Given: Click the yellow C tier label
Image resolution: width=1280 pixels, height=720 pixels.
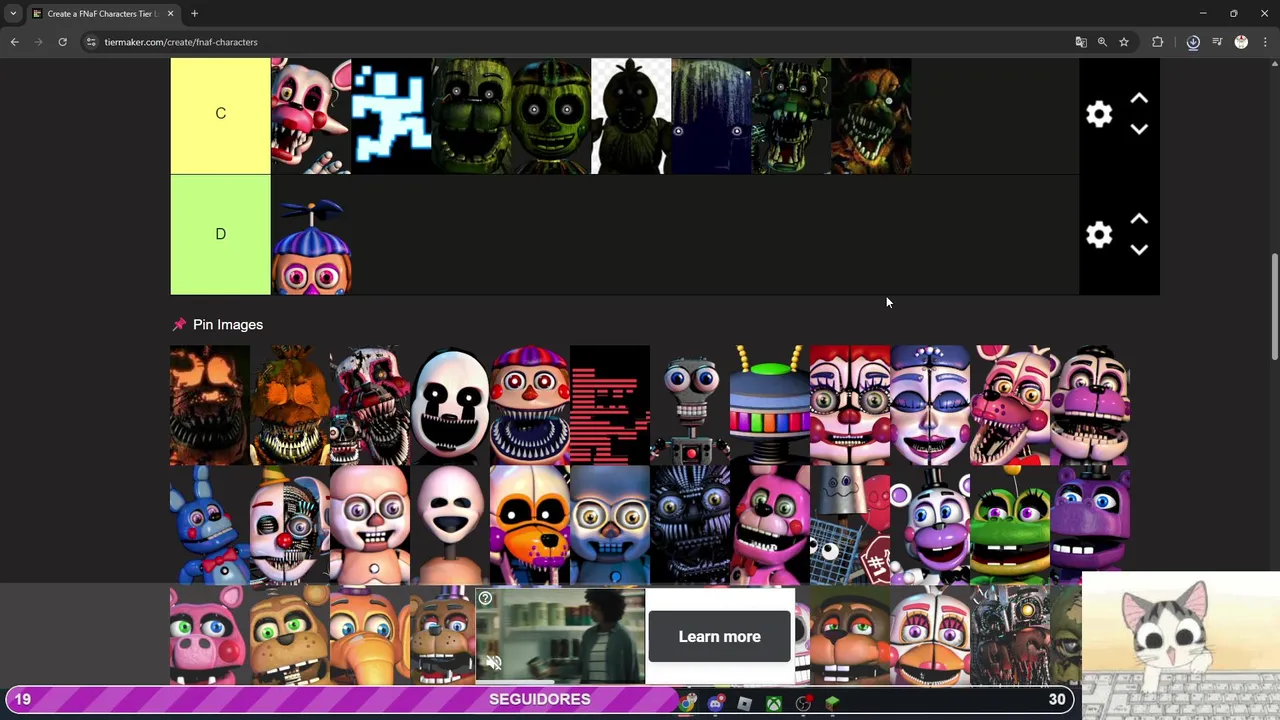Looking at the screenshot, I should pyautogui.click(x=220, y=115).
